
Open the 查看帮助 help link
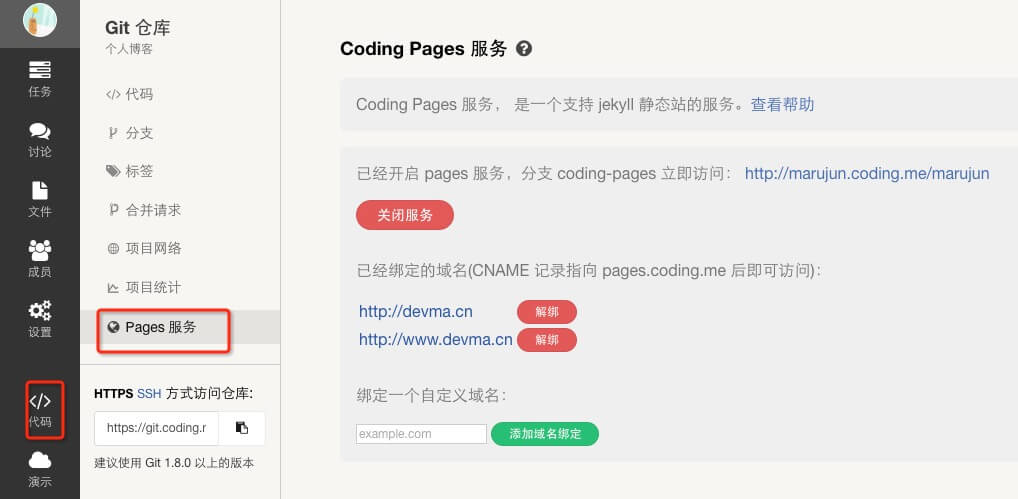click(x=782, y=104)
